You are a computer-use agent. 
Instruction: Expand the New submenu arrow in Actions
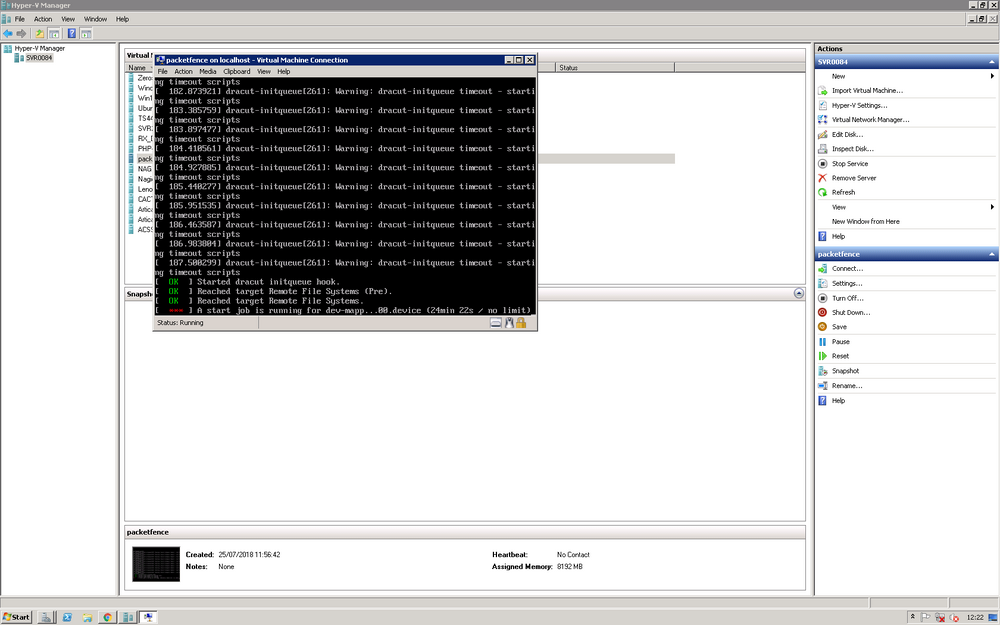(992, 76)
